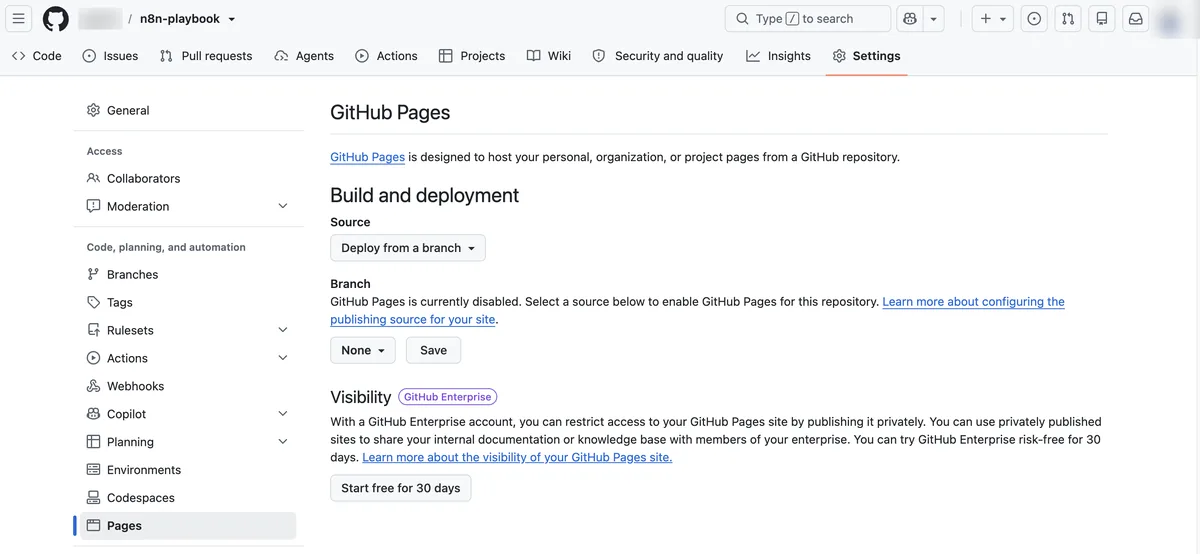The height and width of the screenshot is (554, 1200).
Task: Open the Deploy from a branch dropdown
Action: [408, 248]
